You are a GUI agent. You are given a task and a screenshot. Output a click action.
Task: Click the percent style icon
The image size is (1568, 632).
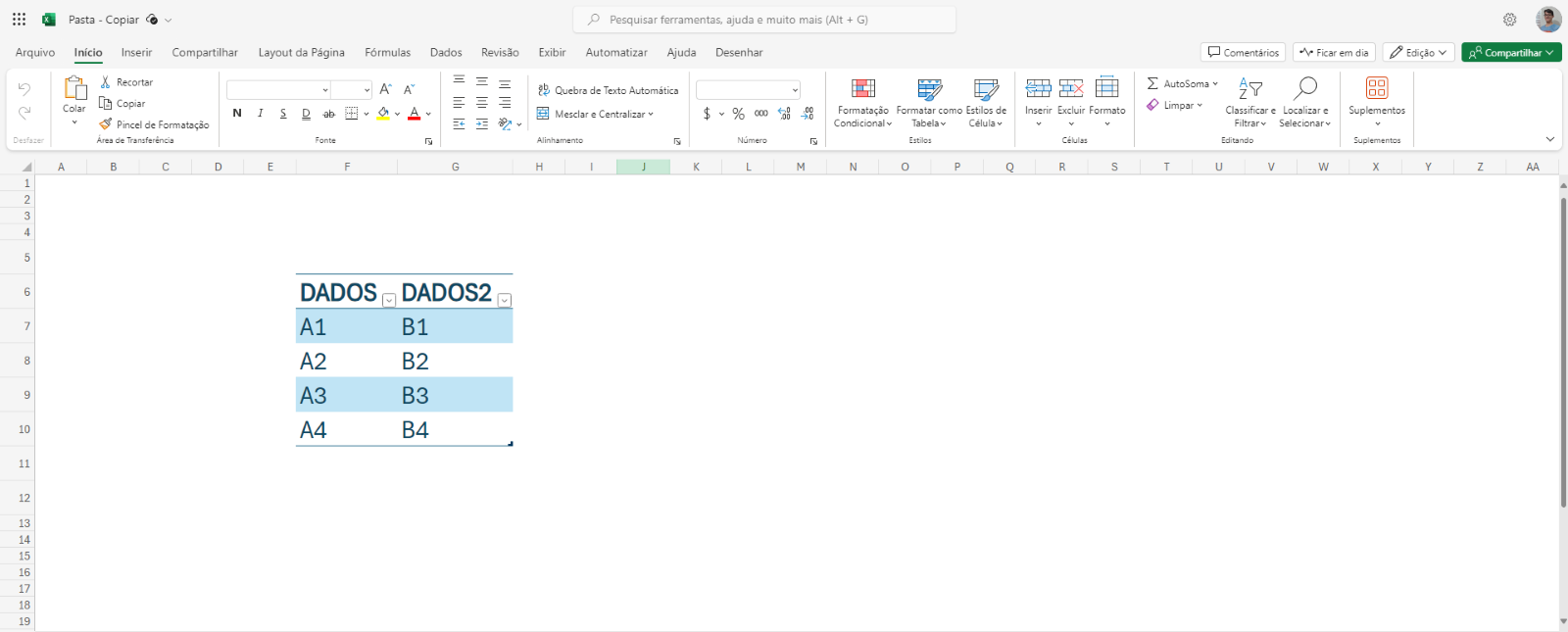(x=738, y=114)
